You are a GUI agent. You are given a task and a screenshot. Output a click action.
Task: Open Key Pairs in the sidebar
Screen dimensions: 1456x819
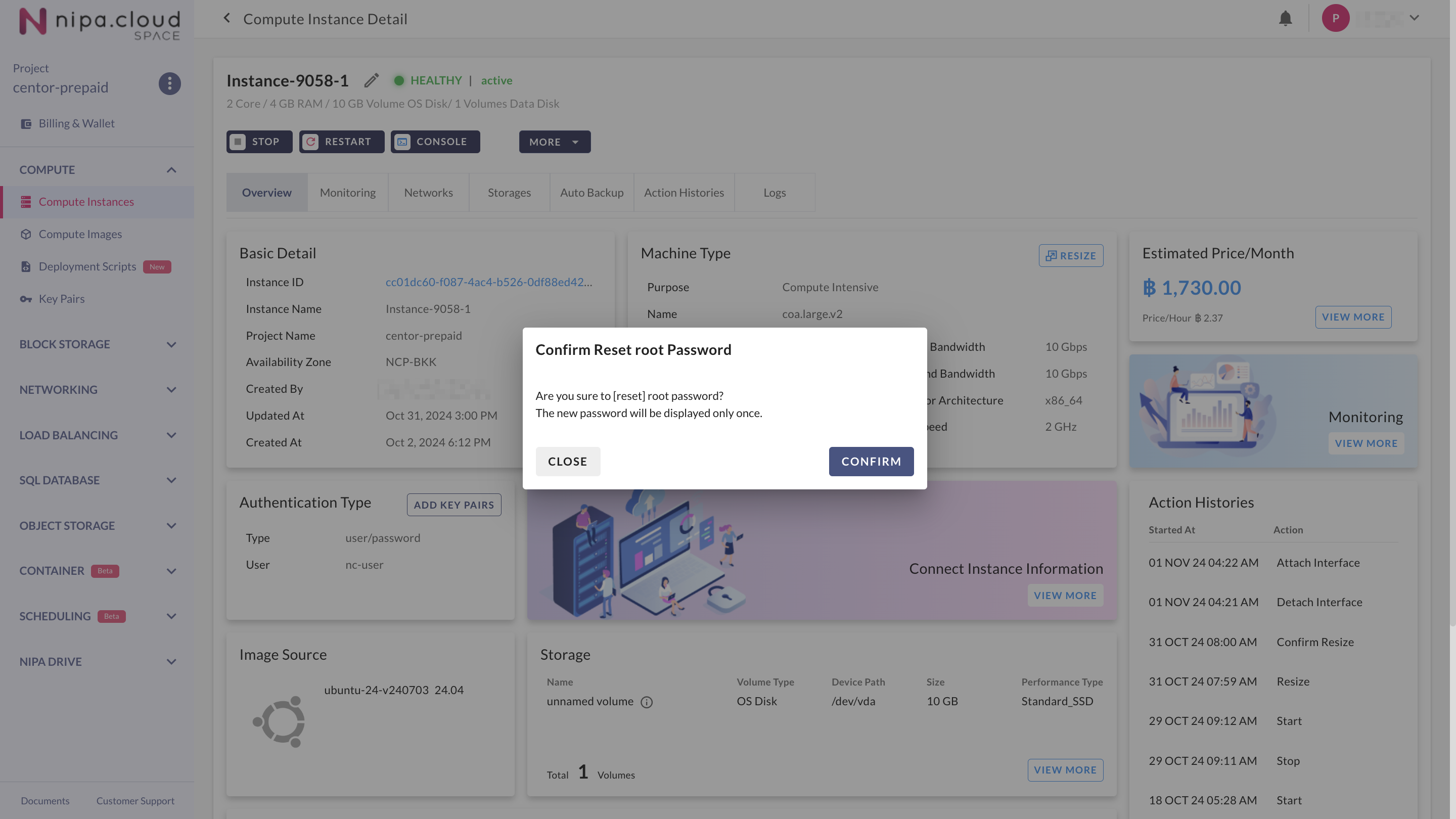point(62,299)
